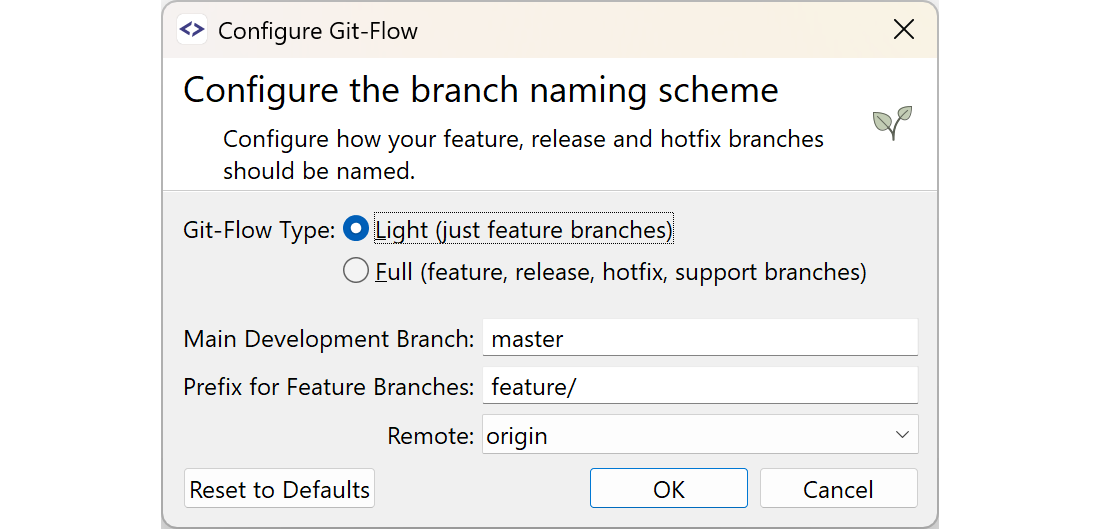Dismiss dialog with Cancel button

tap(838, 488)
